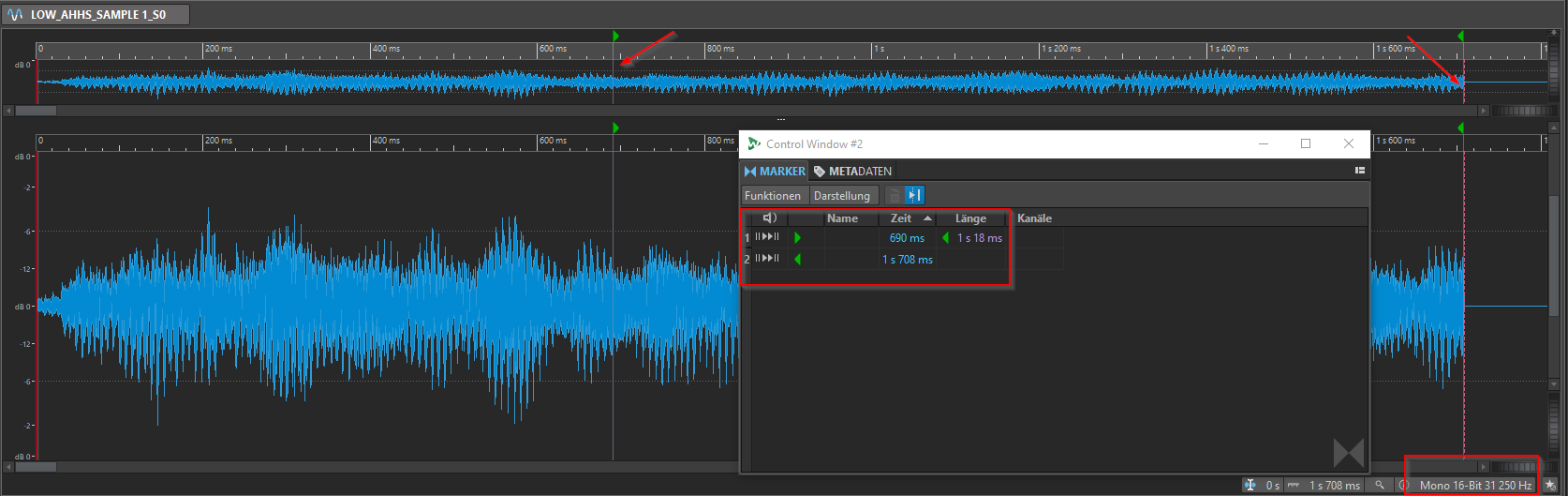1568x496 pixels.
Task: Click the cursor position 0 s status field
Action: tap(1262, 485)
